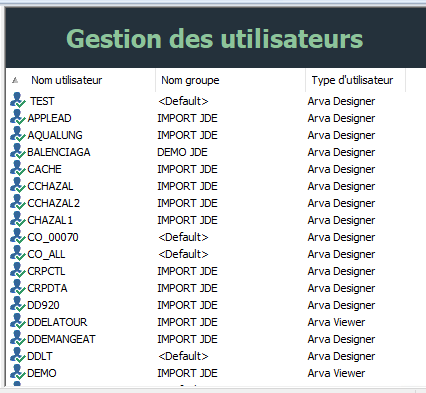Image resolution: width=426 pixels, height=393 pixels.
Task: Click Arva Viewer type in DDELATOUR row
Action: (x=336, y=322)
